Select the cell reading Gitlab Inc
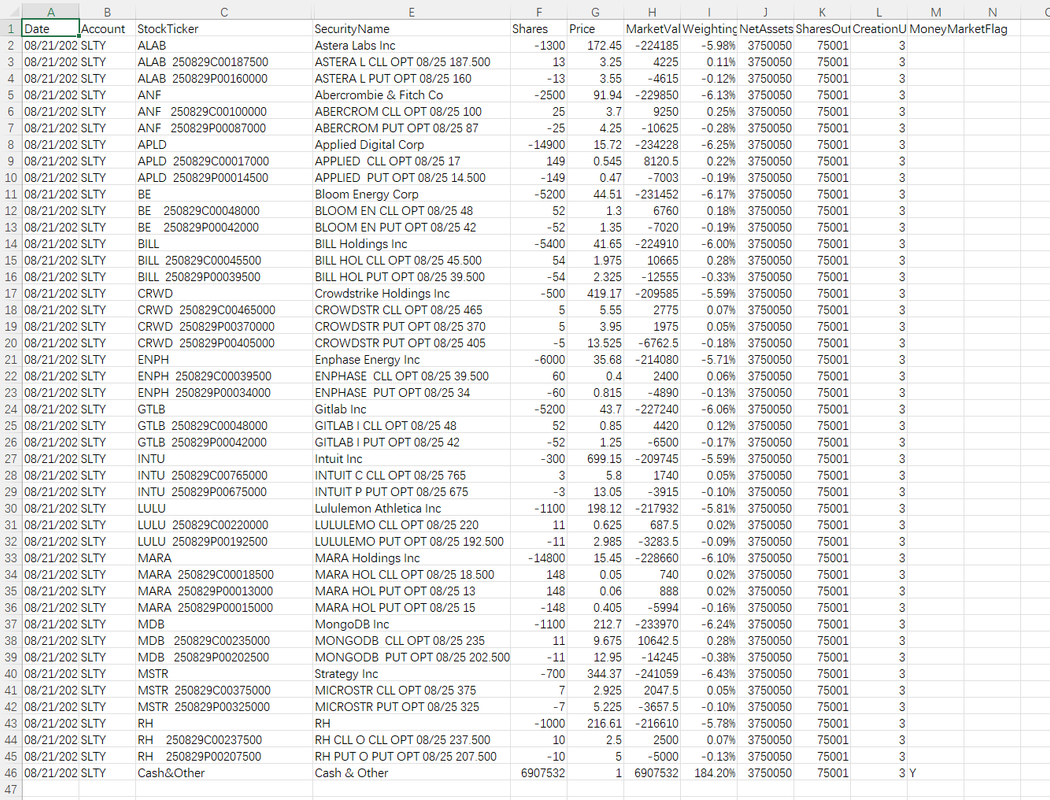Image resolution: width=1050 pixels, height=800 pixels. coord(411,409)
